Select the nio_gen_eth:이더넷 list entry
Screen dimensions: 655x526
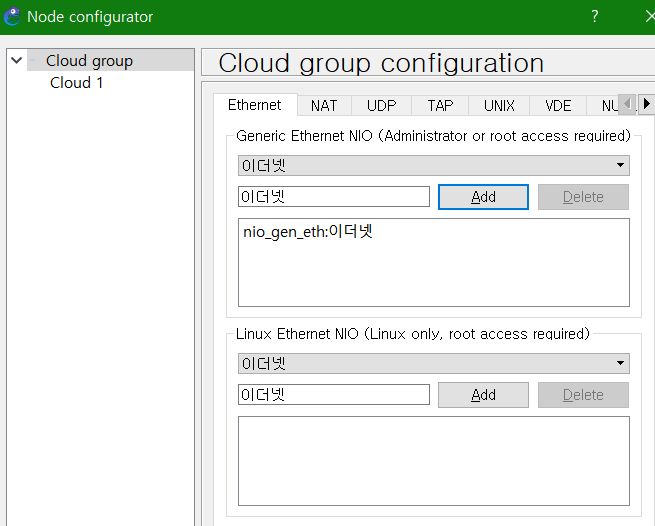tap(308, 231)
